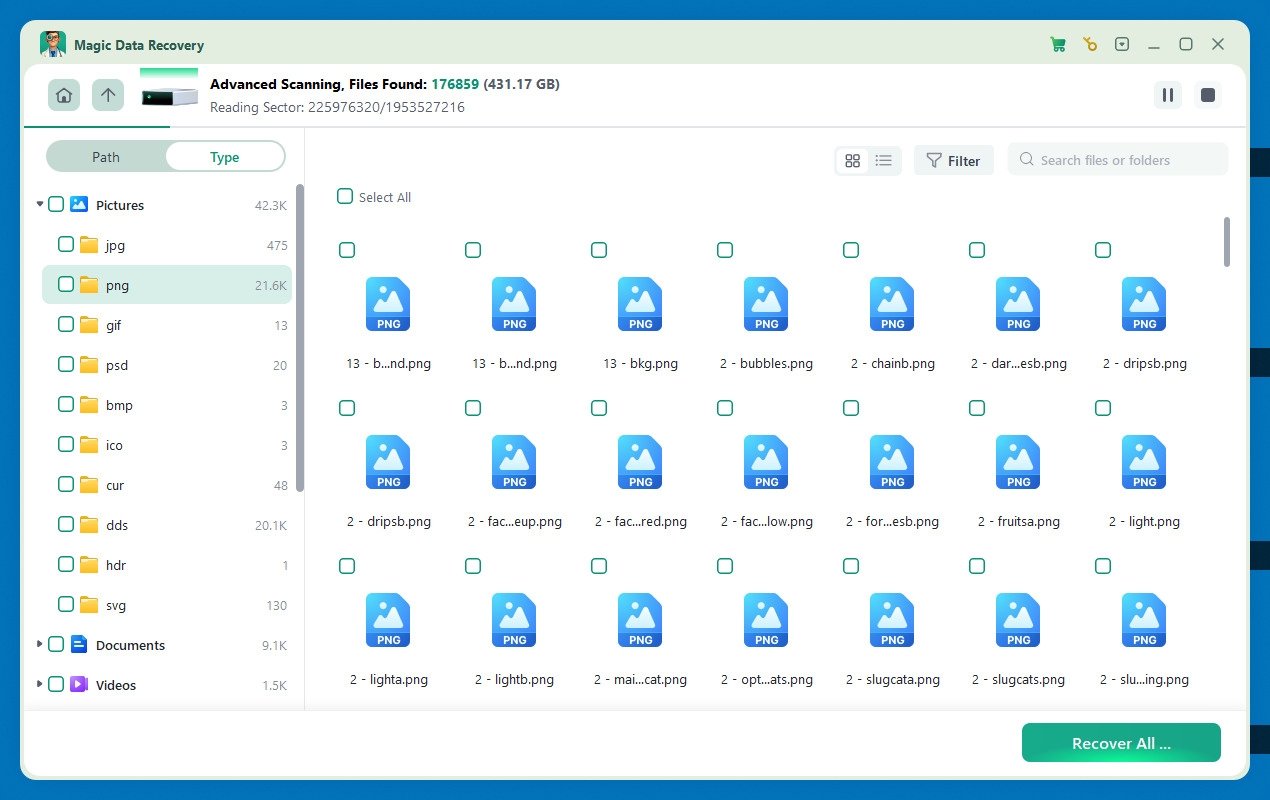
Task: Click the Home icon button
Action: tap(64, 95)
